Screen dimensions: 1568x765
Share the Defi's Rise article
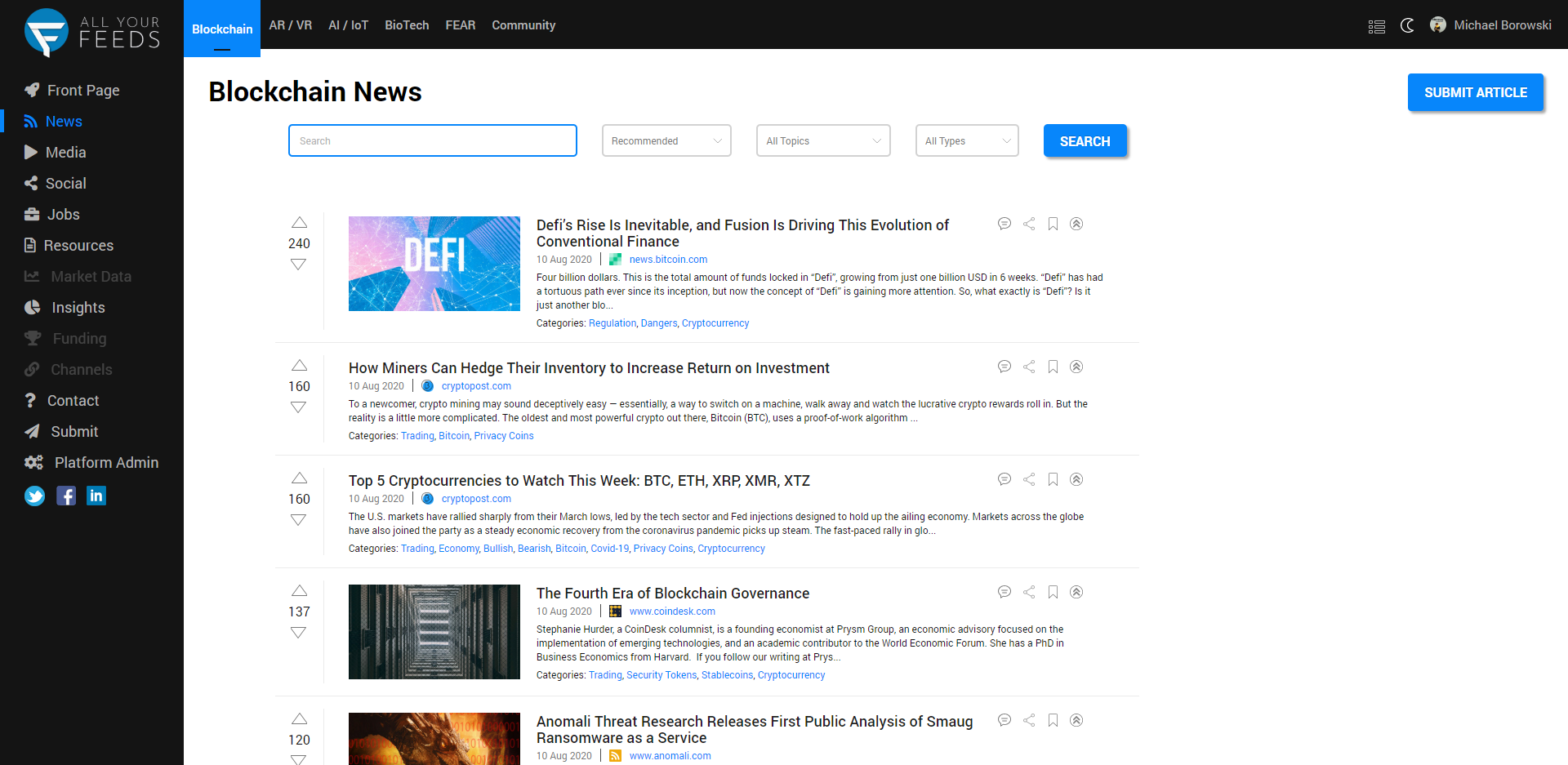[1029, 224]
